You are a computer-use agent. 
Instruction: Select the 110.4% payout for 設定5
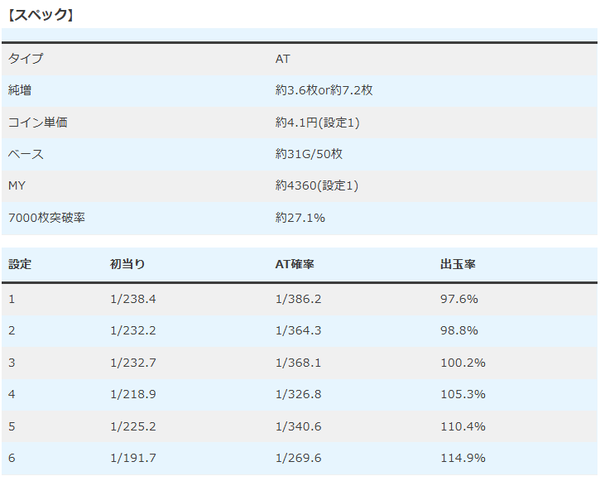(463, 426)
